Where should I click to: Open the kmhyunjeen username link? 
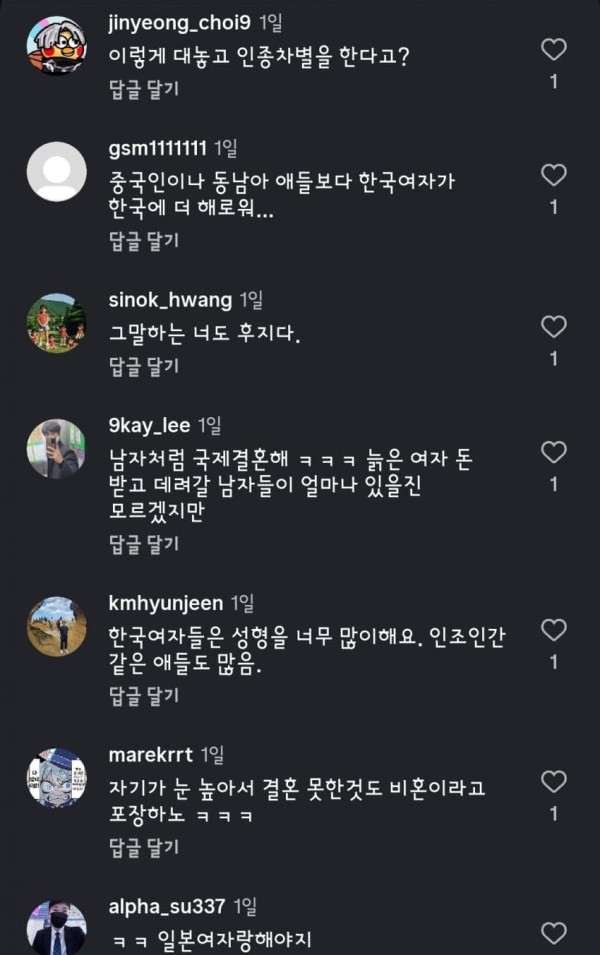coord(166,604)
